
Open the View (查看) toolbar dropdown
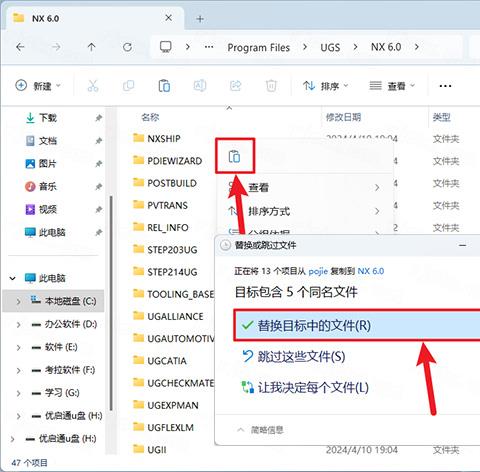click(x=392, y=86)
